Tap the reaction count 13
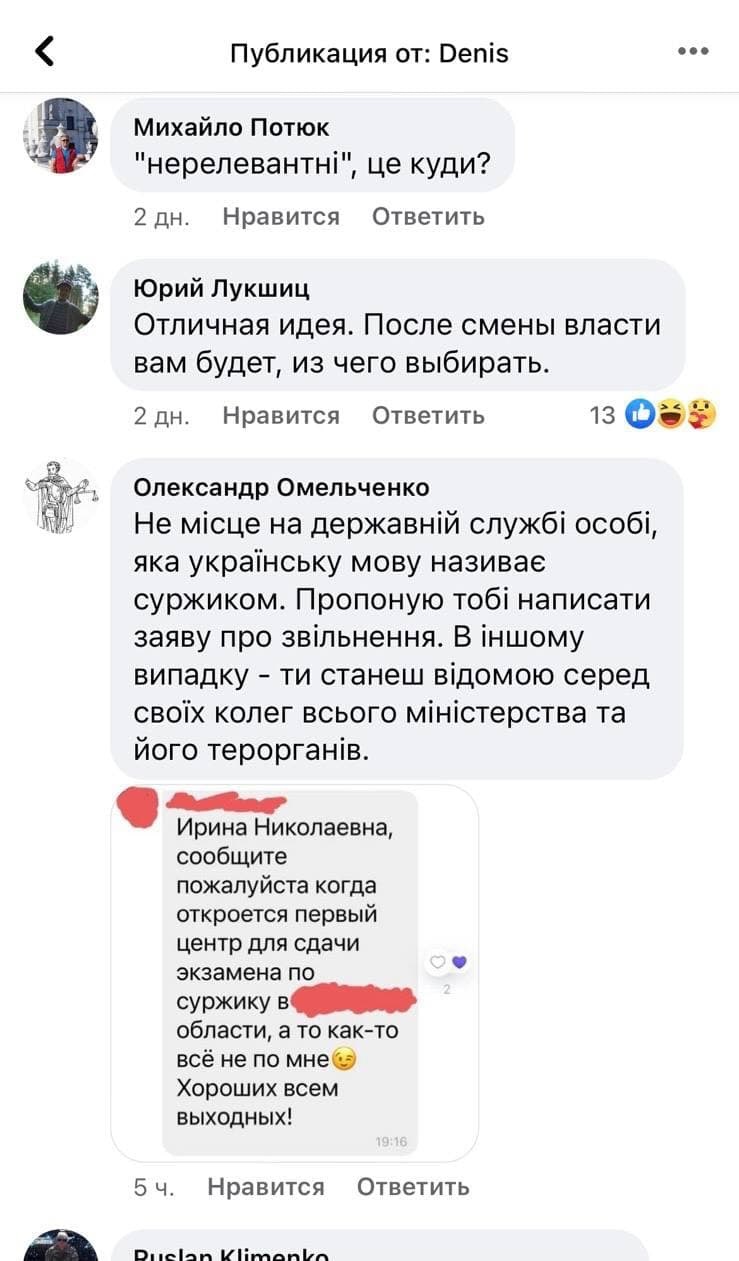 tap(602, 415)
